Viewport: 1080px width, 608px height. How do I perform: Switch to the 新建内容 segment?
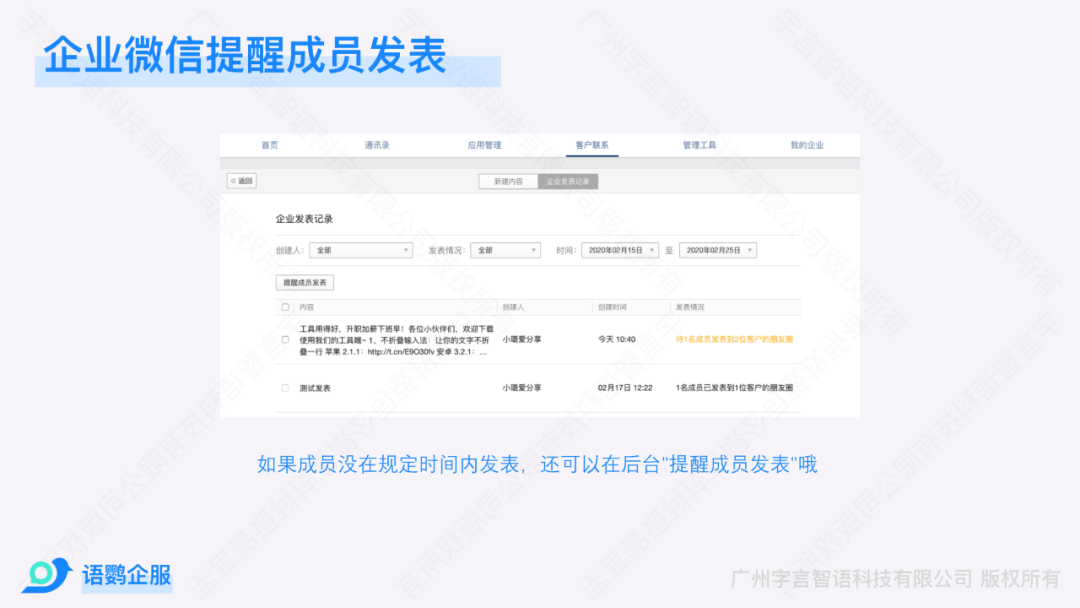click(x=508, y=181)
